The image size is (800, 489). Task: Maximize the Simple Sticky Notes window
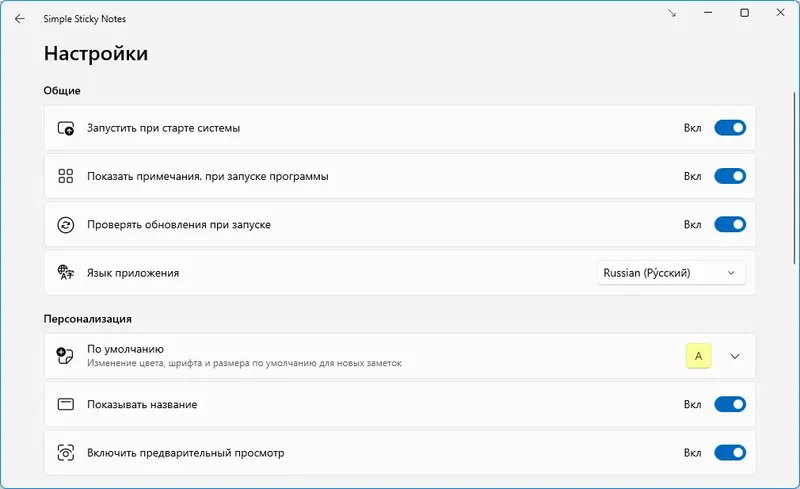click(x=745, y=13)
